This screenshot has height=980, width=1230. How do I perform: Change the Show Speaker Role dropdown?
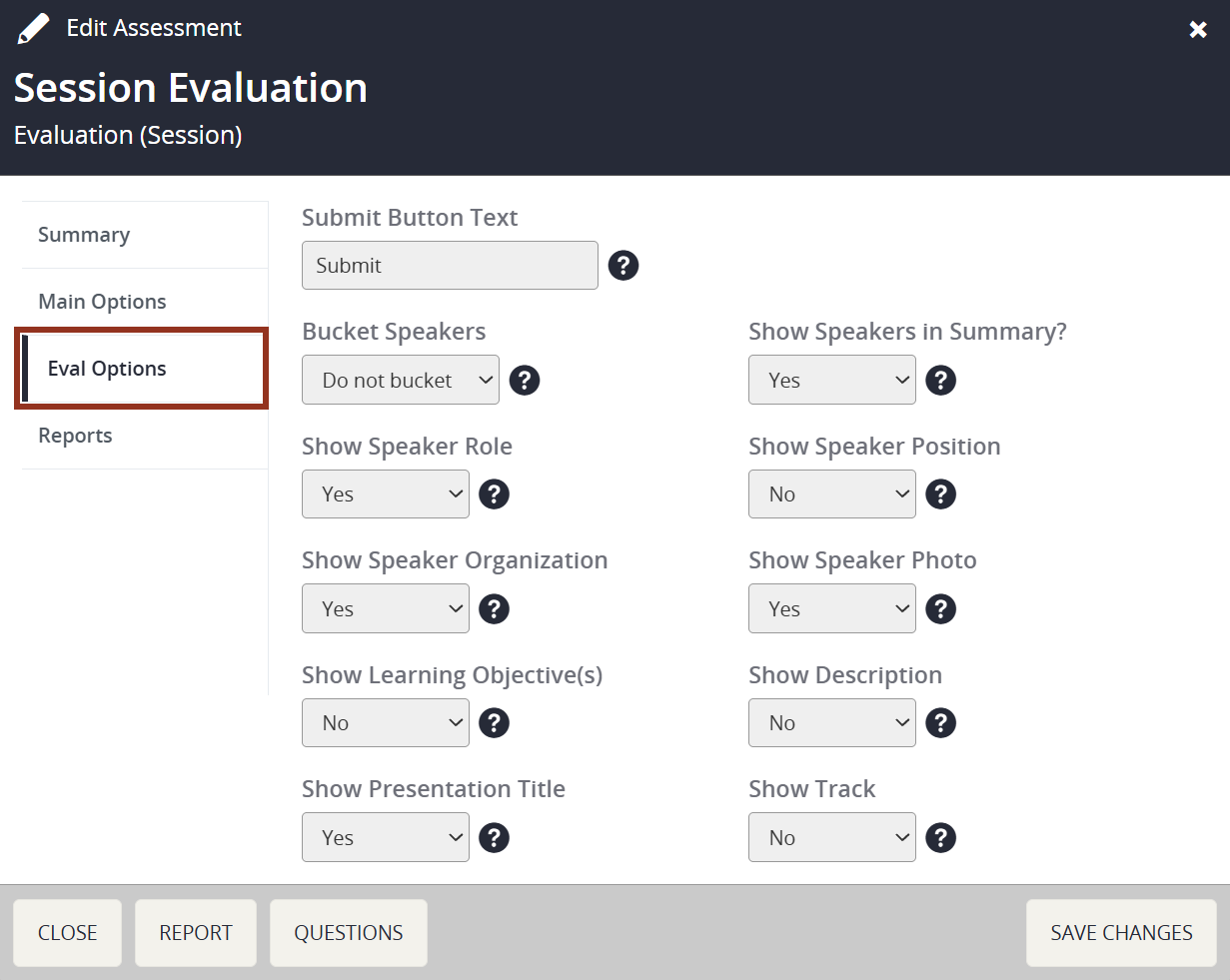[386, 494]
